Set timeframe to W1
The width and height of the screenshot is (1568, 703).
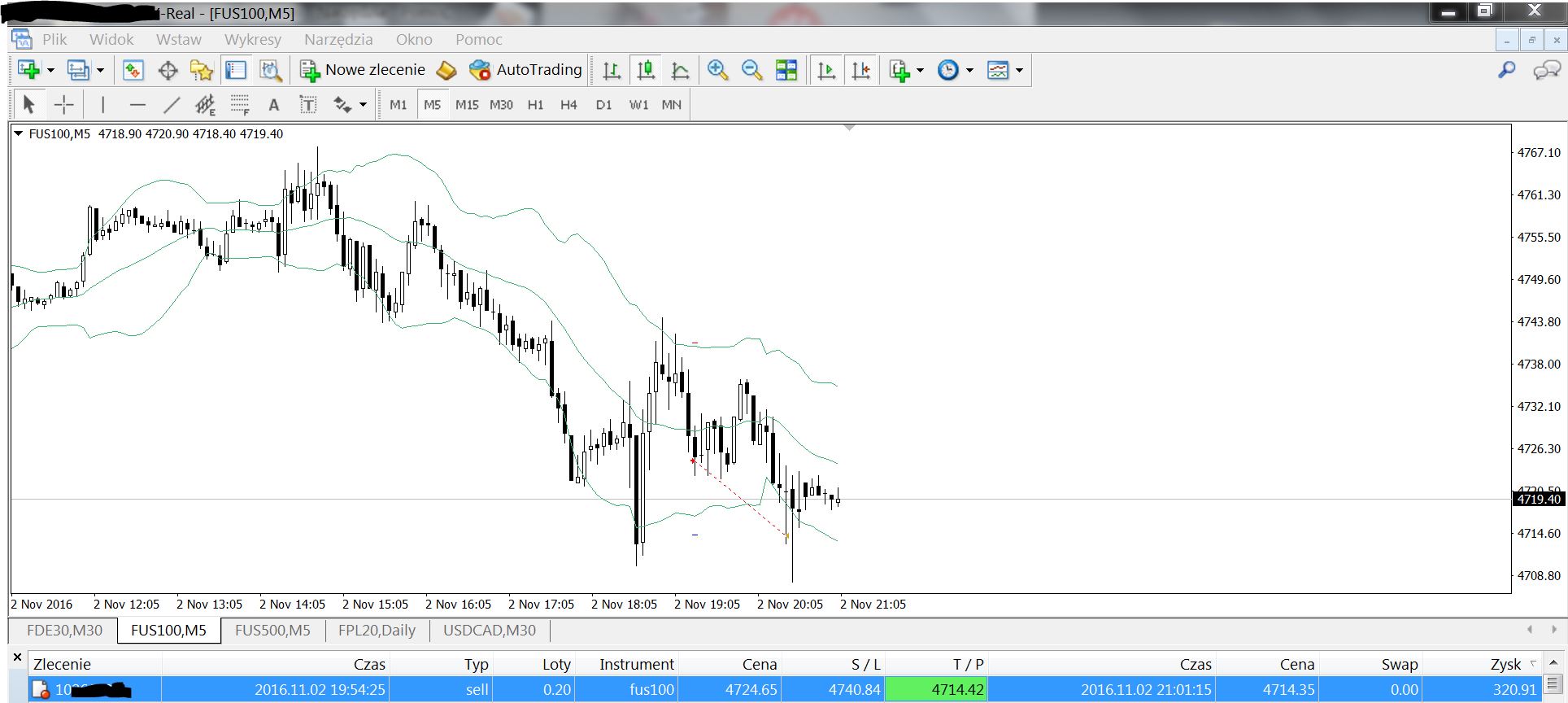click(x=638, y=104)
